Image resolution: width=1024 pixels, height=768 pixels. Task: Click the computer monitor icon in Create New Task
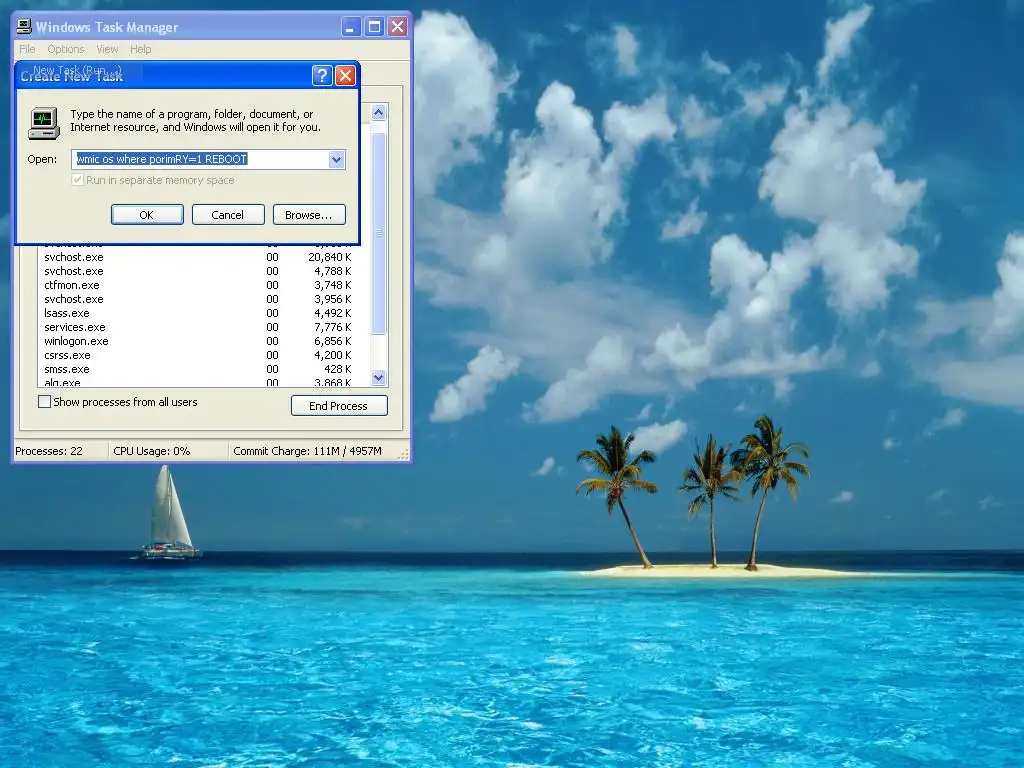click(44, 123)
